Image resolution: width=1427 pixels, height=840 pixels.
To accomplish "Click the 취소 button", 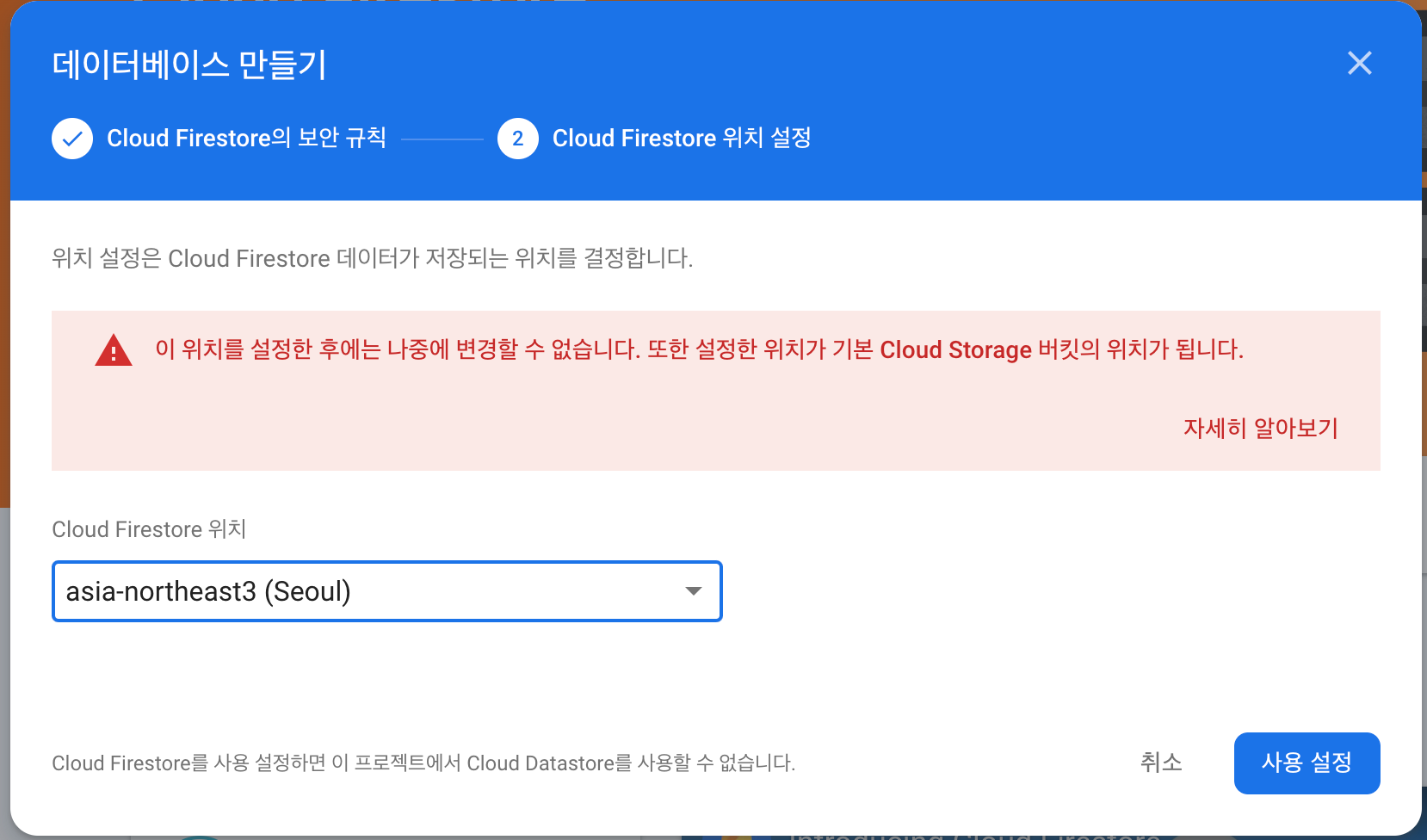I will coord(1161,763).
